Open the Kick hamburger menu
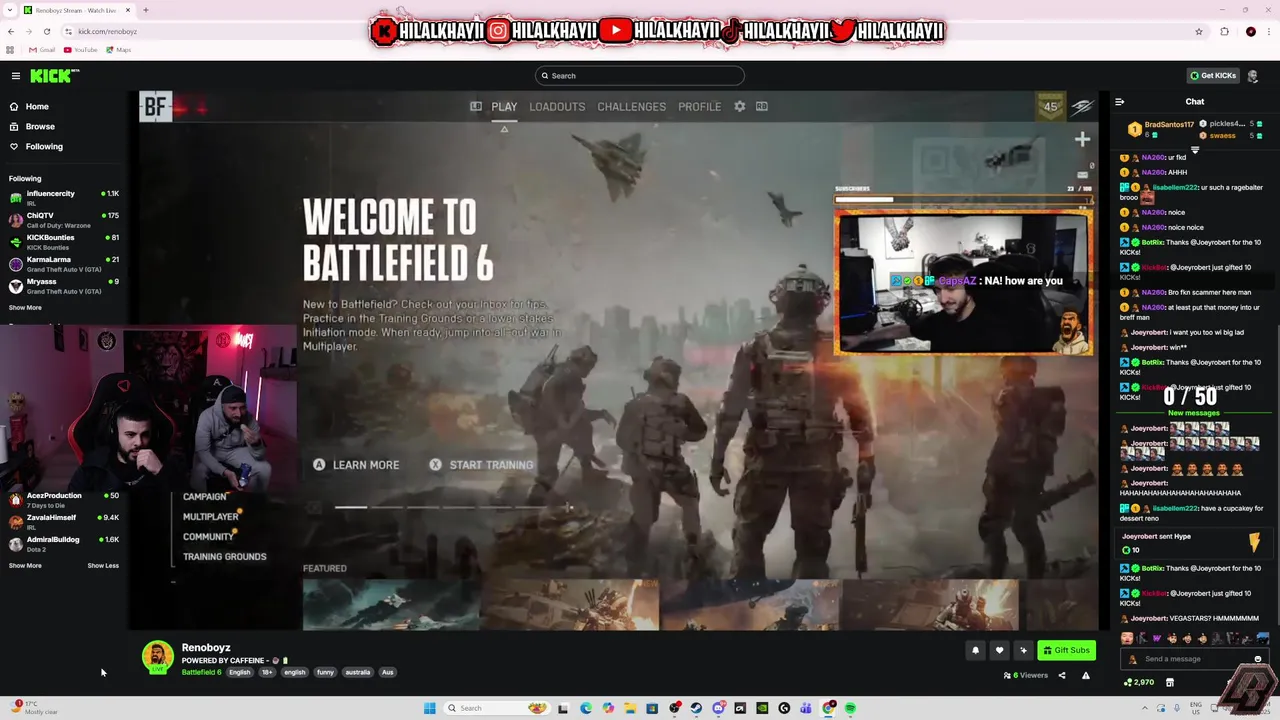1280x720 pixels. tap(15, 76)
